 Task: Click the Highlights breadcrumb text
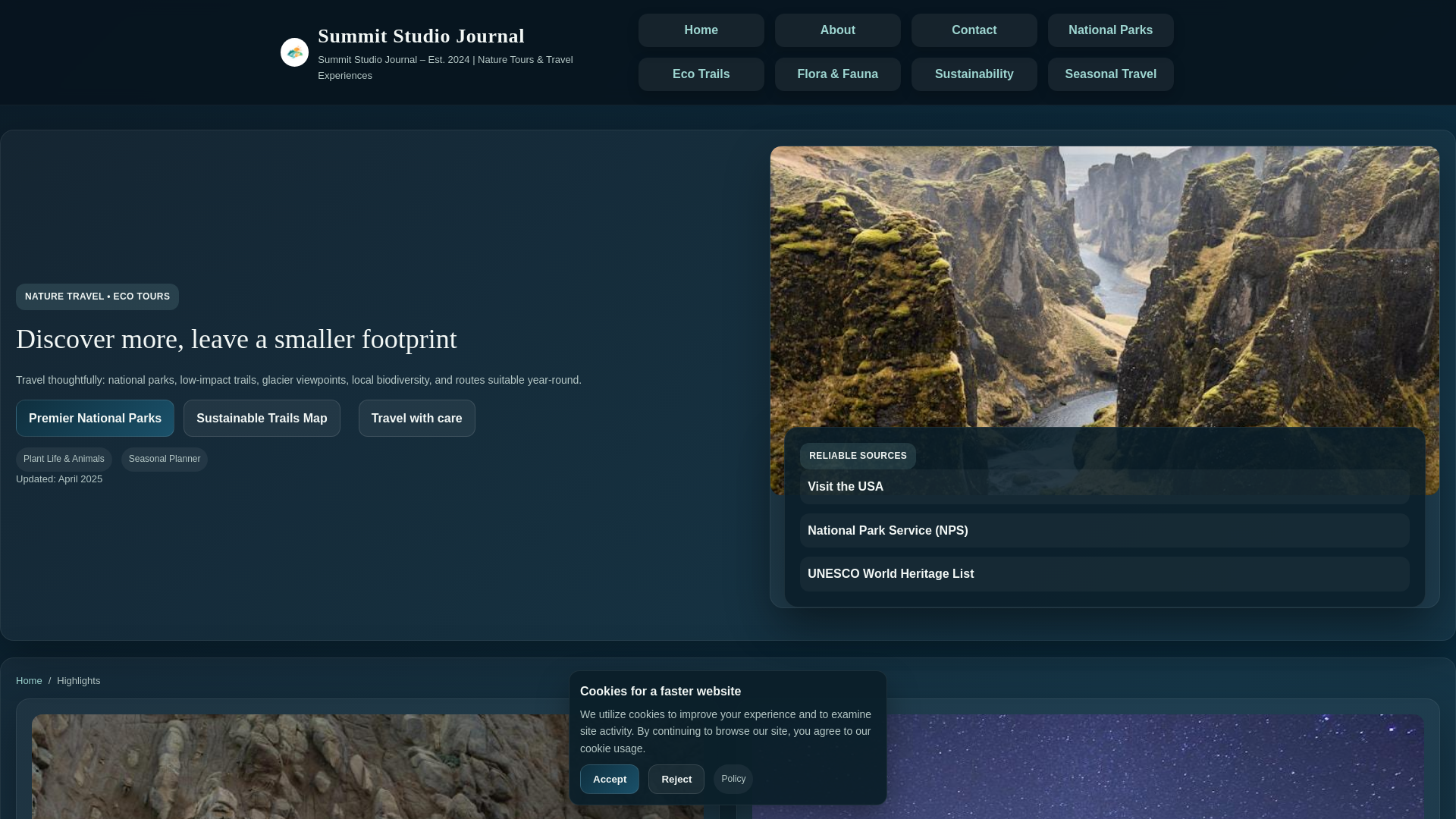pos(78,681)
